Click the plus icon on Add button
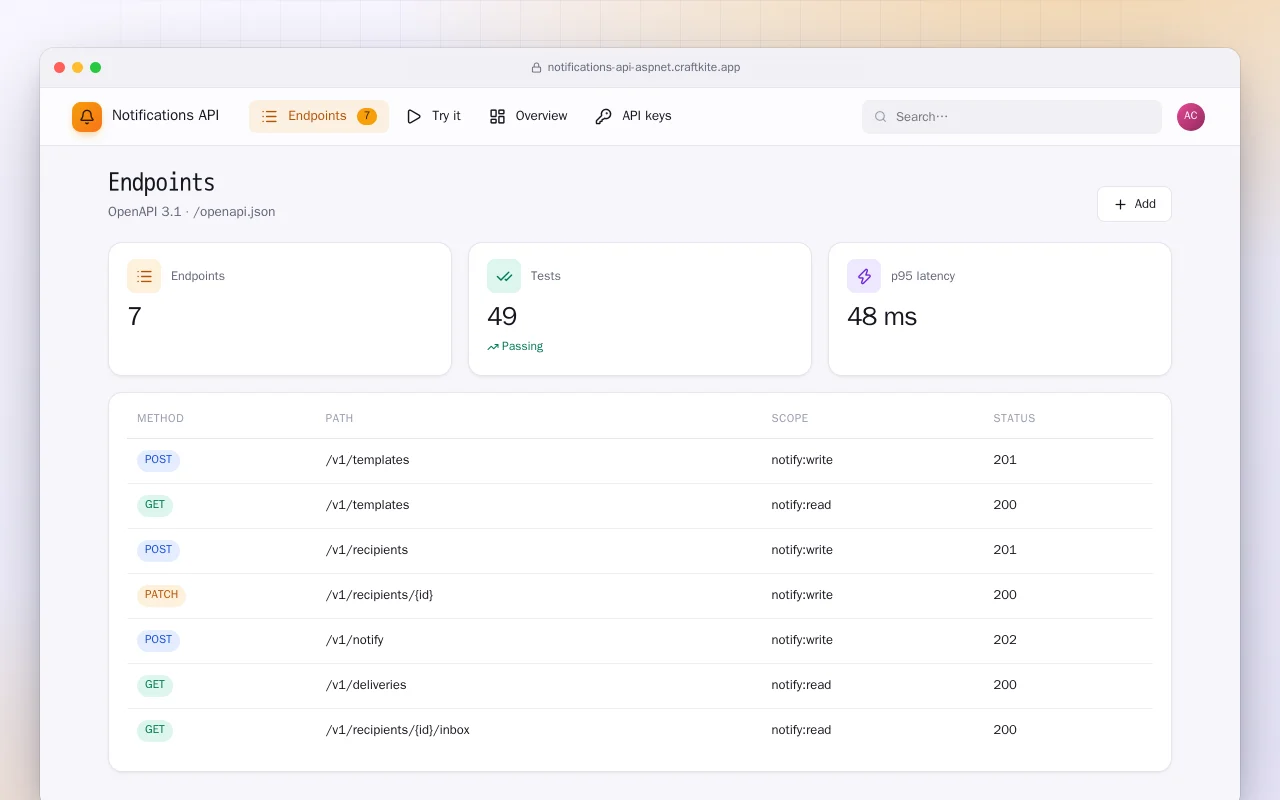The height and width of the screenshot is (800, 1280). click(1120, 204)
